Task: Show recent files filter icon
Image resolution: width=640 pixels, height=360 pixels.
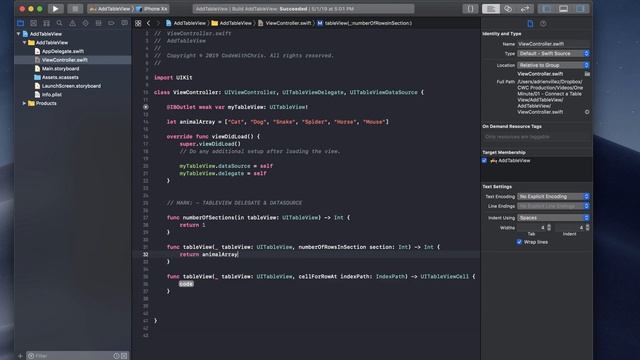Action: click(116, 356)
